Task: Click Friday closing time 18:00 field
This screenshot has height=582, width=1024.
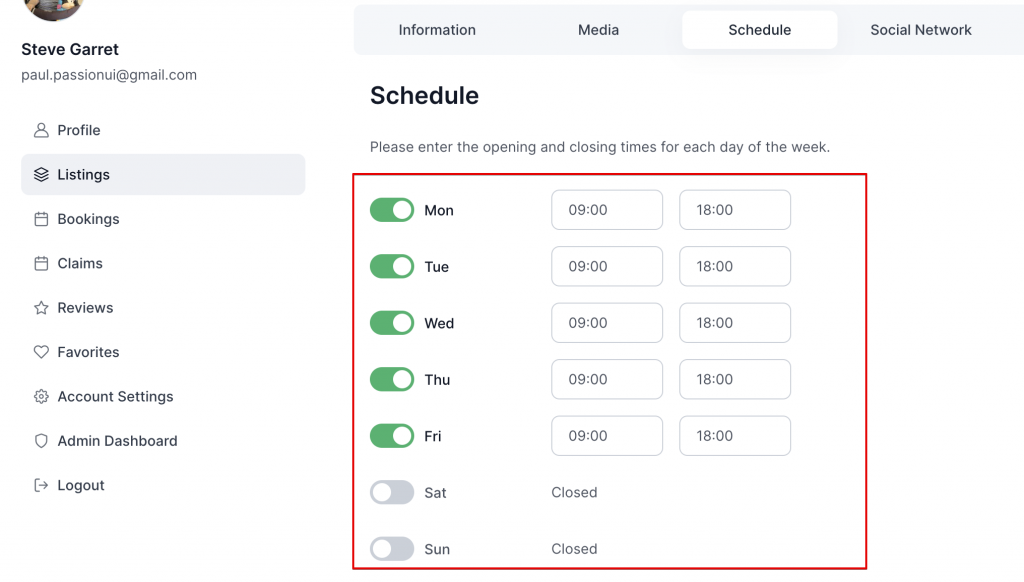Action: (x=735, y=436)
